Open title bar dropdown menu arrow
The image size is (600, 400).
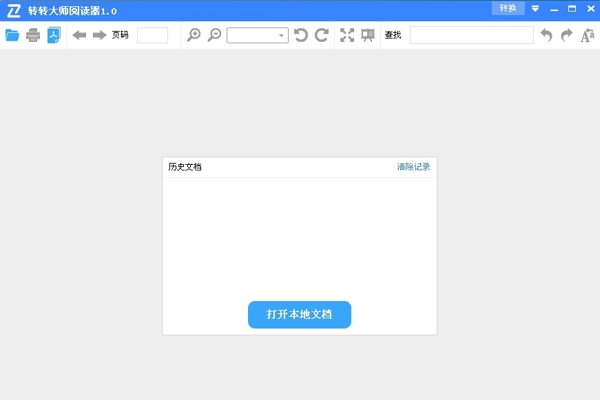click(535, 8)
